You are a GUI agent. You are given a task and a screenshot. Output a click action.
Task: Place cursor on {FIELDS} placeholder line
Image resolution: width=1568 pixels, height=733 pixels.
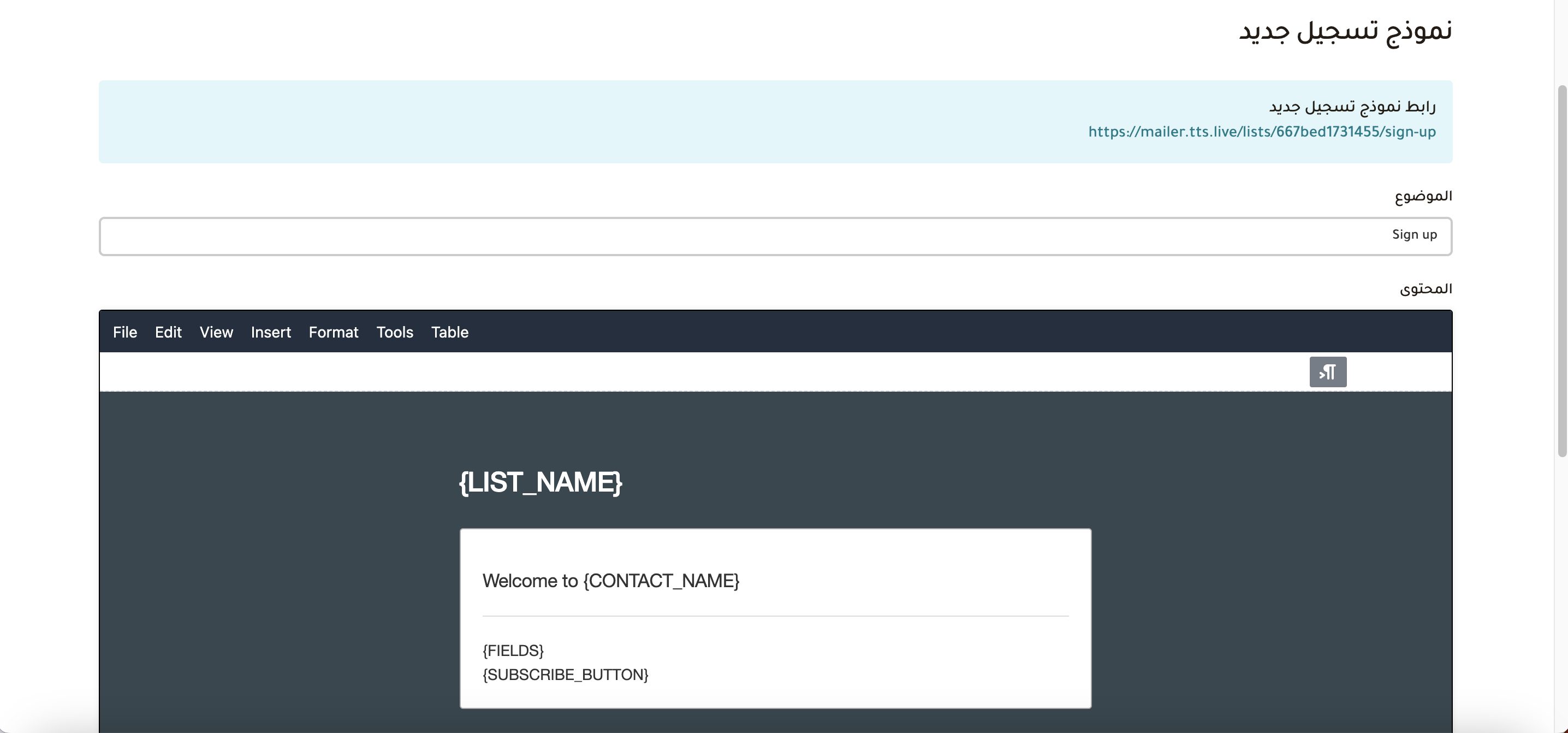click(x=513, y=651)
